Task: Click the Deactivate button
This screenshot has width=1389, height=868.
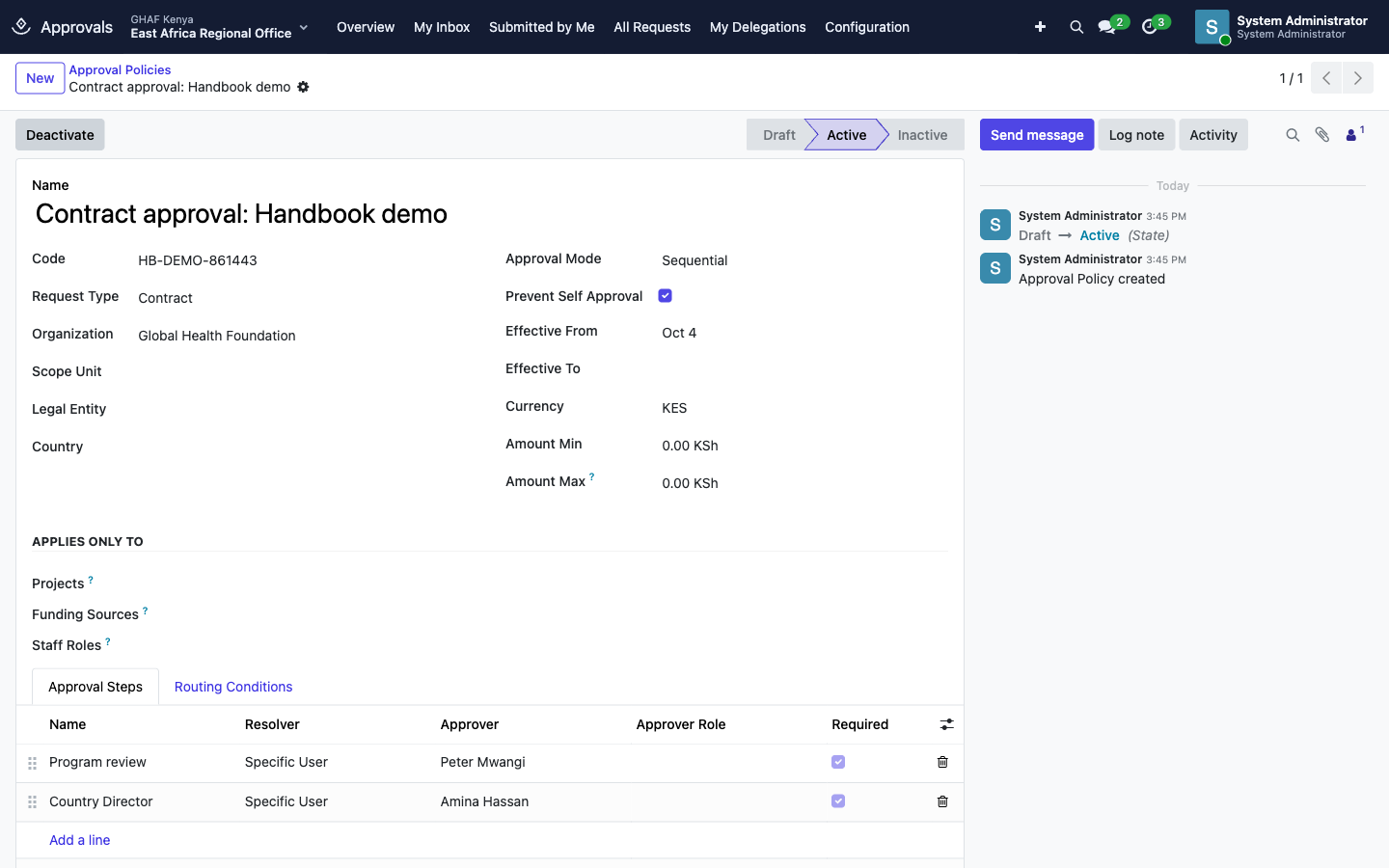Action: [60, 135]
